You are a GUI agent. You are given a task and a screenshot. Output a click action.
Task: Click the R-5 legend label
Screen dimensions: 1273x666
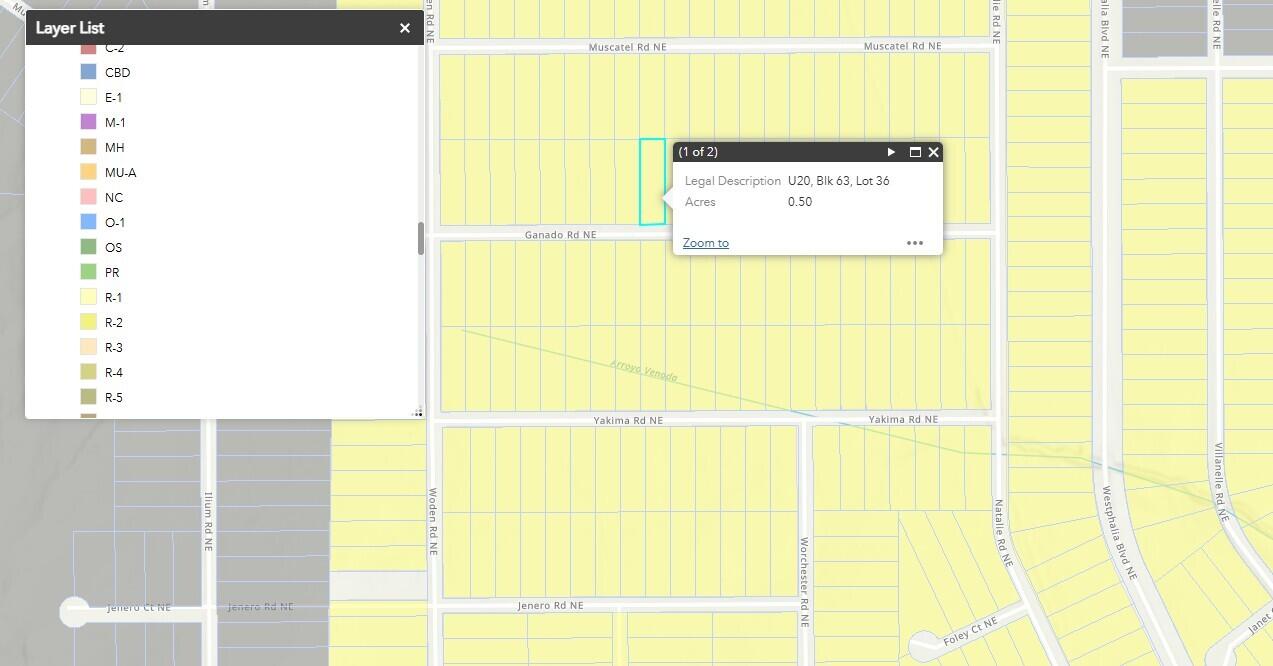point(114,397)
